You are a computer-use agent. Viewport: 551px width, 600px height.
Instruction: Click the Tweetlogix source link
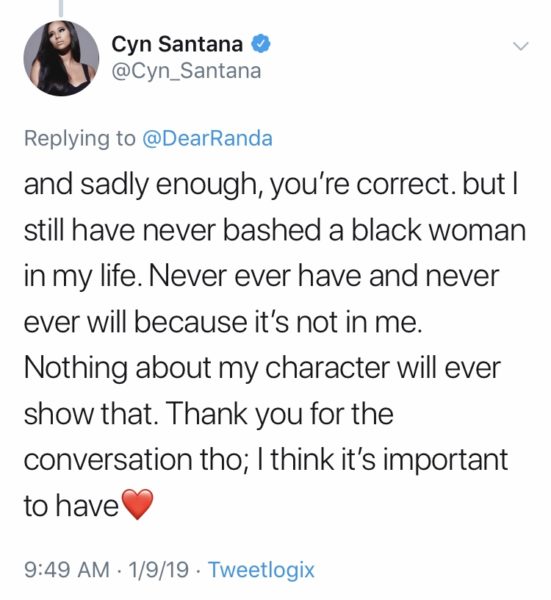click(261, 570)
